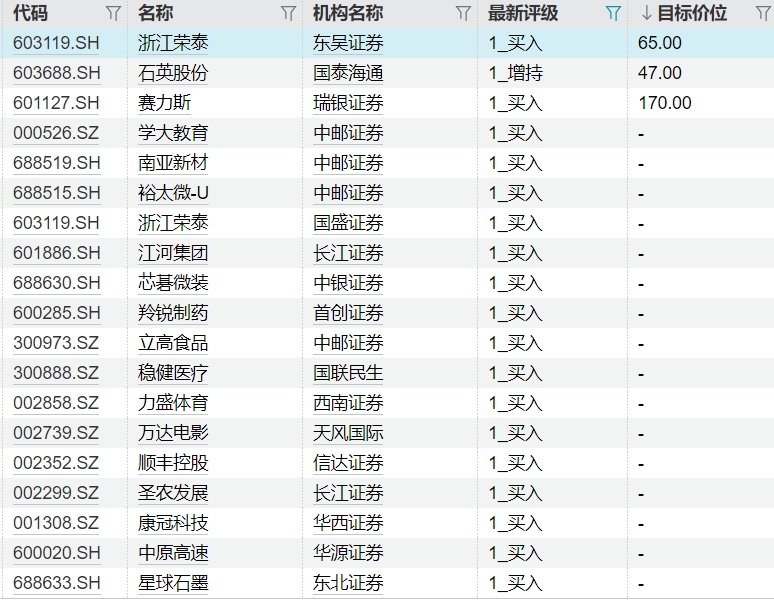The height and width of the screenshot is (600, 774).
Task: Open stock code 688515.SH
Action: [56, 193]
